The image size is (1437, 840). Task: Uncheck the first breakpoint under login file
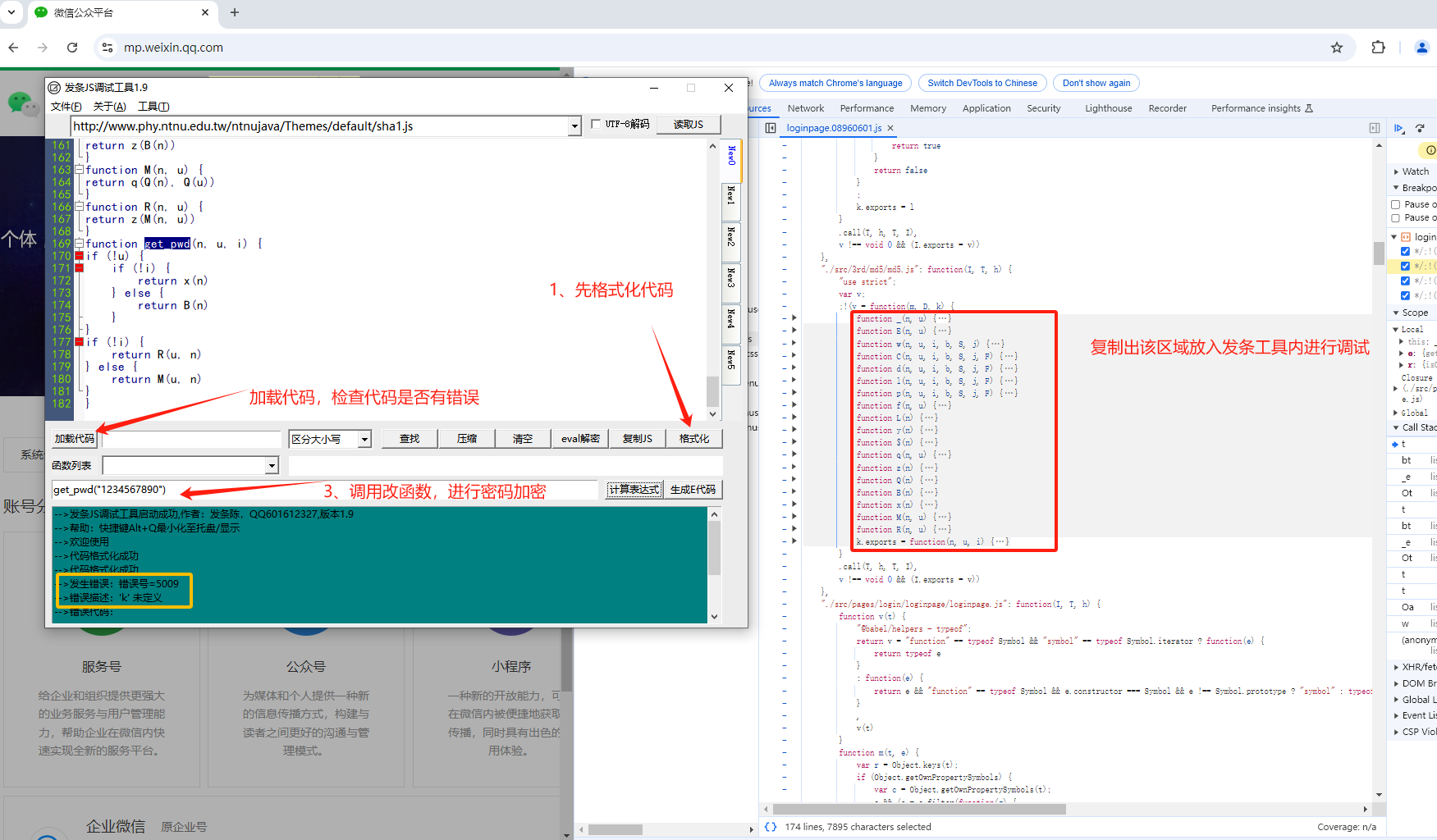pyautogui.click(x=1405, y=251)
